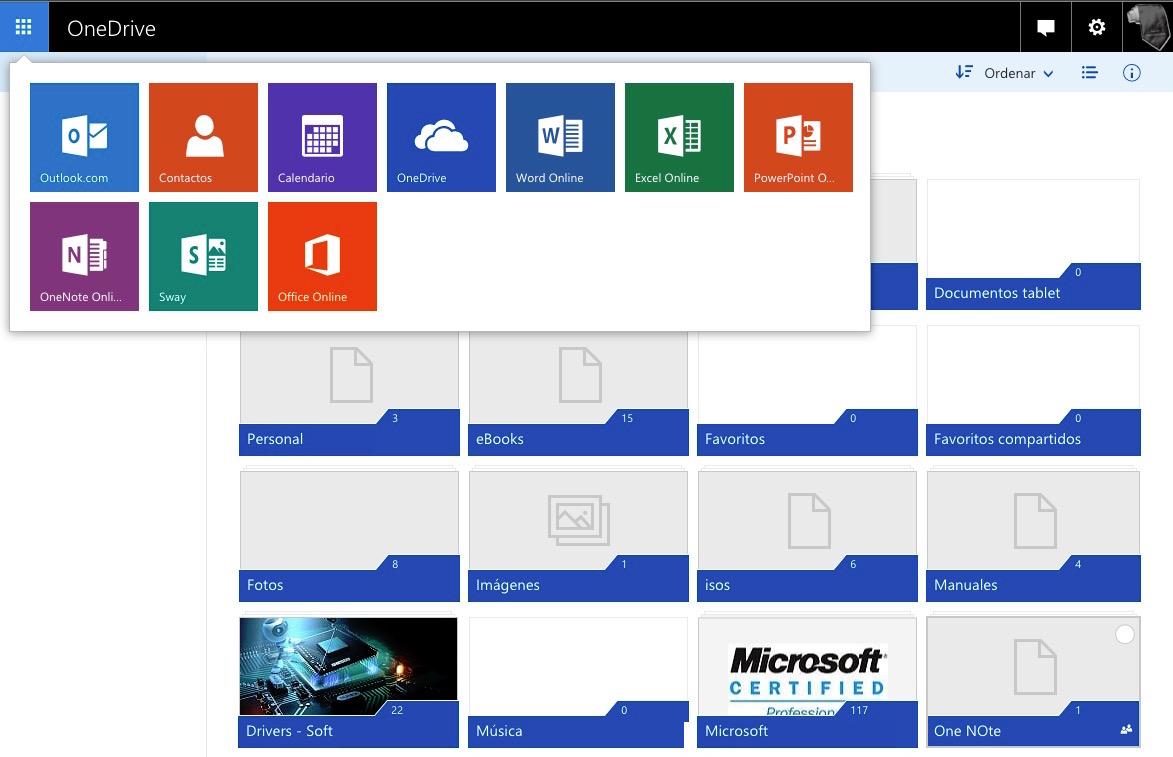The height and width of the screenshot is (757, 1173).
Task: Open the user profile picture
Action: coord(1148,28)
